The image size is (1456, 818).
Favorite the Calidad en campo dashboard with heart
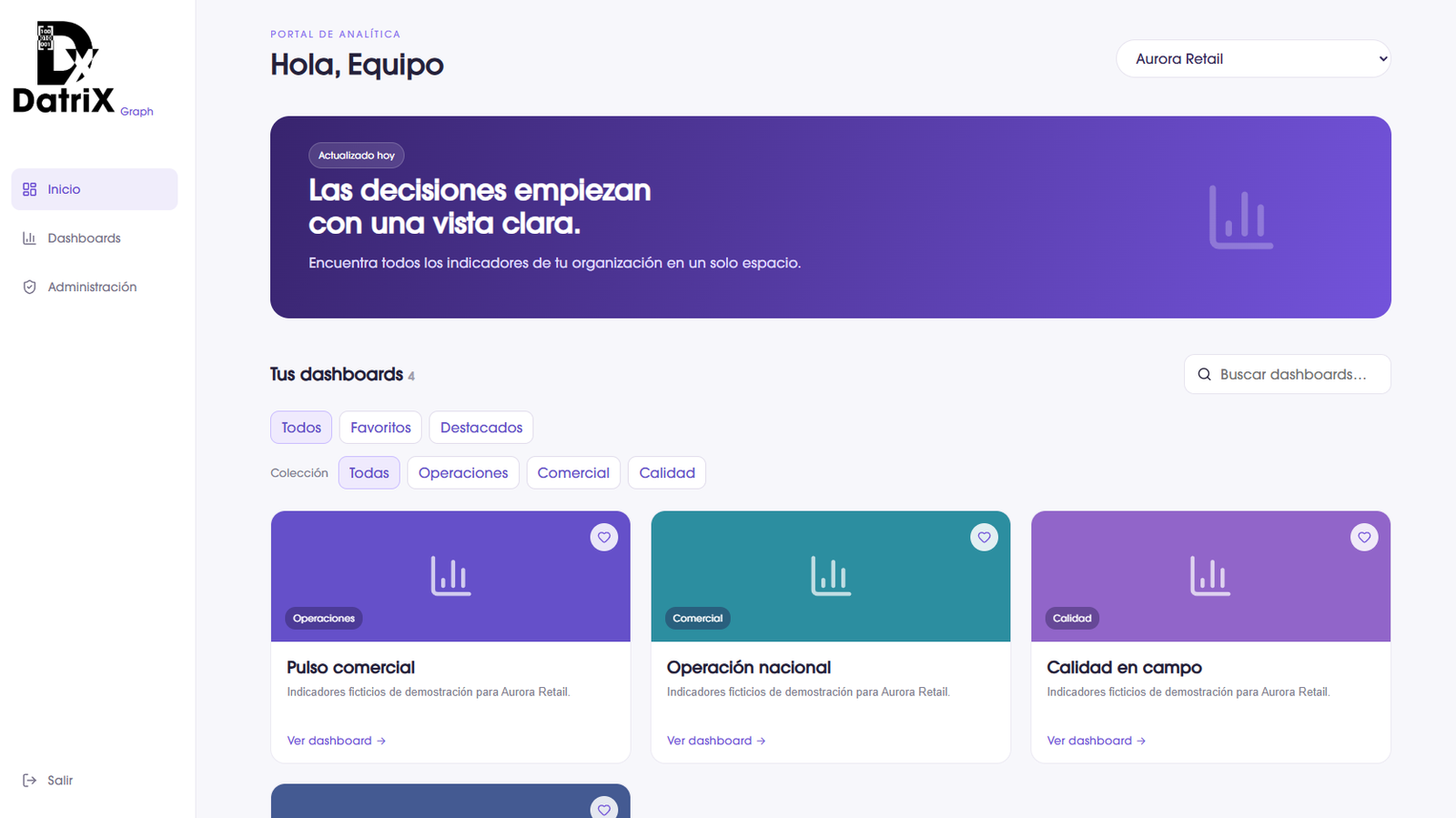[x=1364, y=537]
